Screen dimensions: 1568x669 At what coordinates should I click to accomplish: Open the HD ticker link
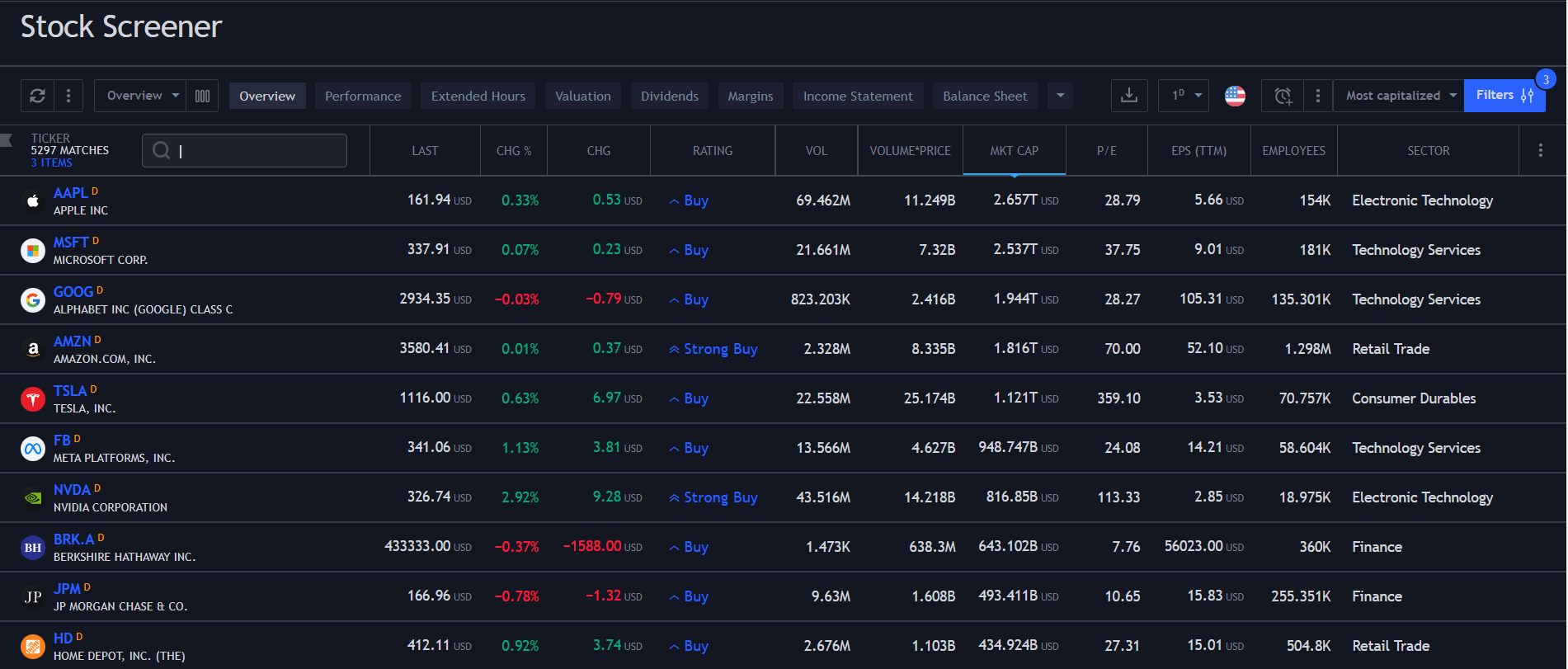64,638
